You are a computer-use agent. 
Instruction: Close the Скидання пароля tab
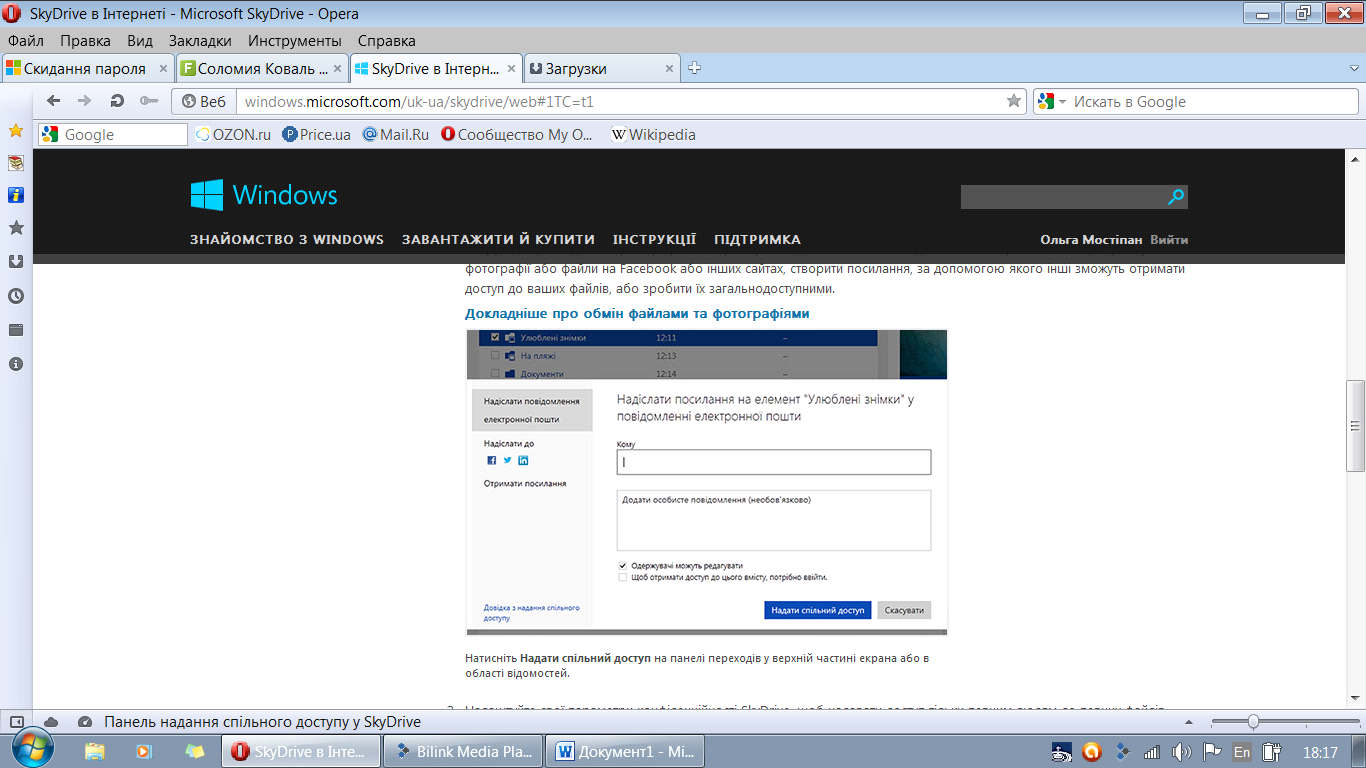click(x=164, y=69)
